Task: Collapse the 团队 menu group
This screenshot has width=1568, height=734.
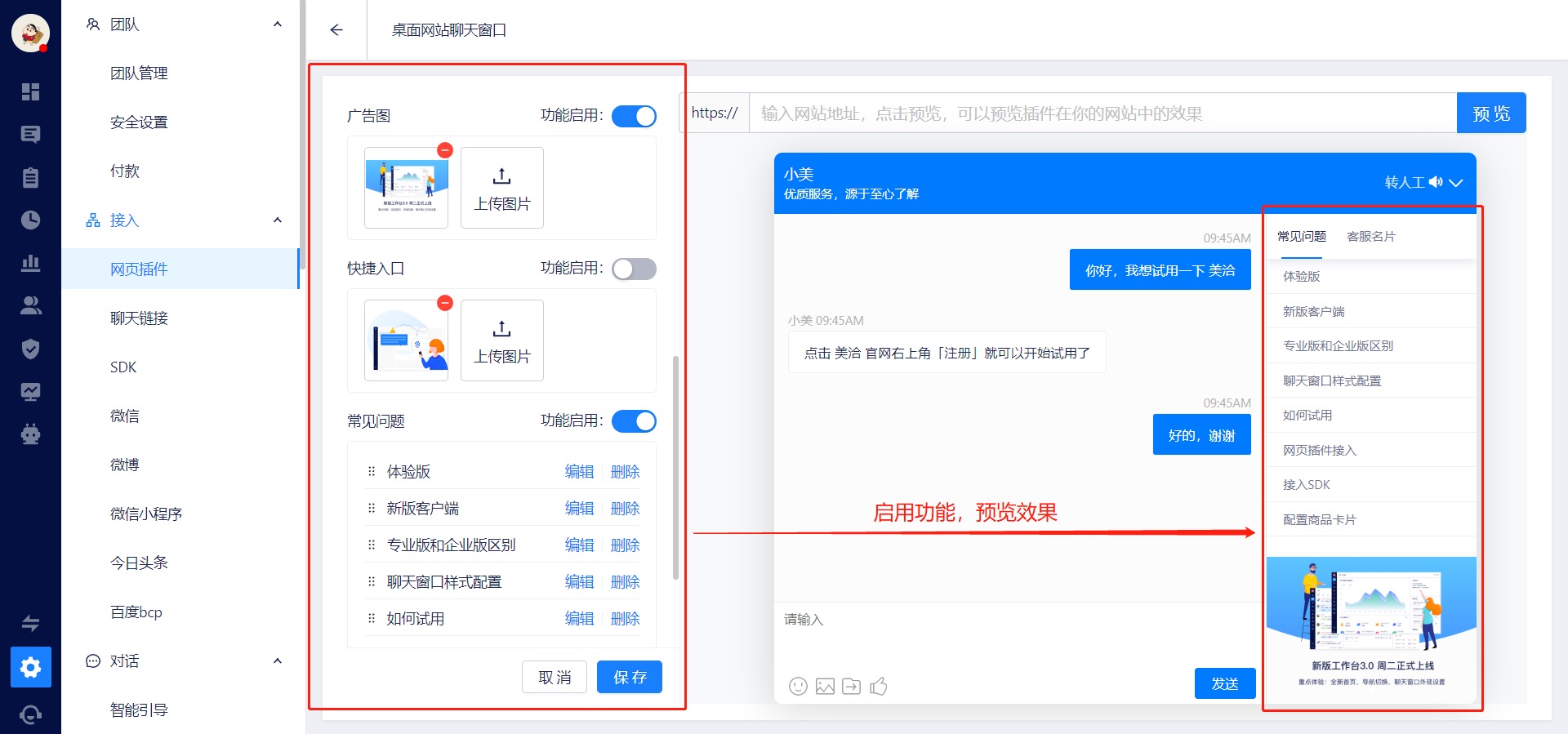Action: [x=278, y=24]
